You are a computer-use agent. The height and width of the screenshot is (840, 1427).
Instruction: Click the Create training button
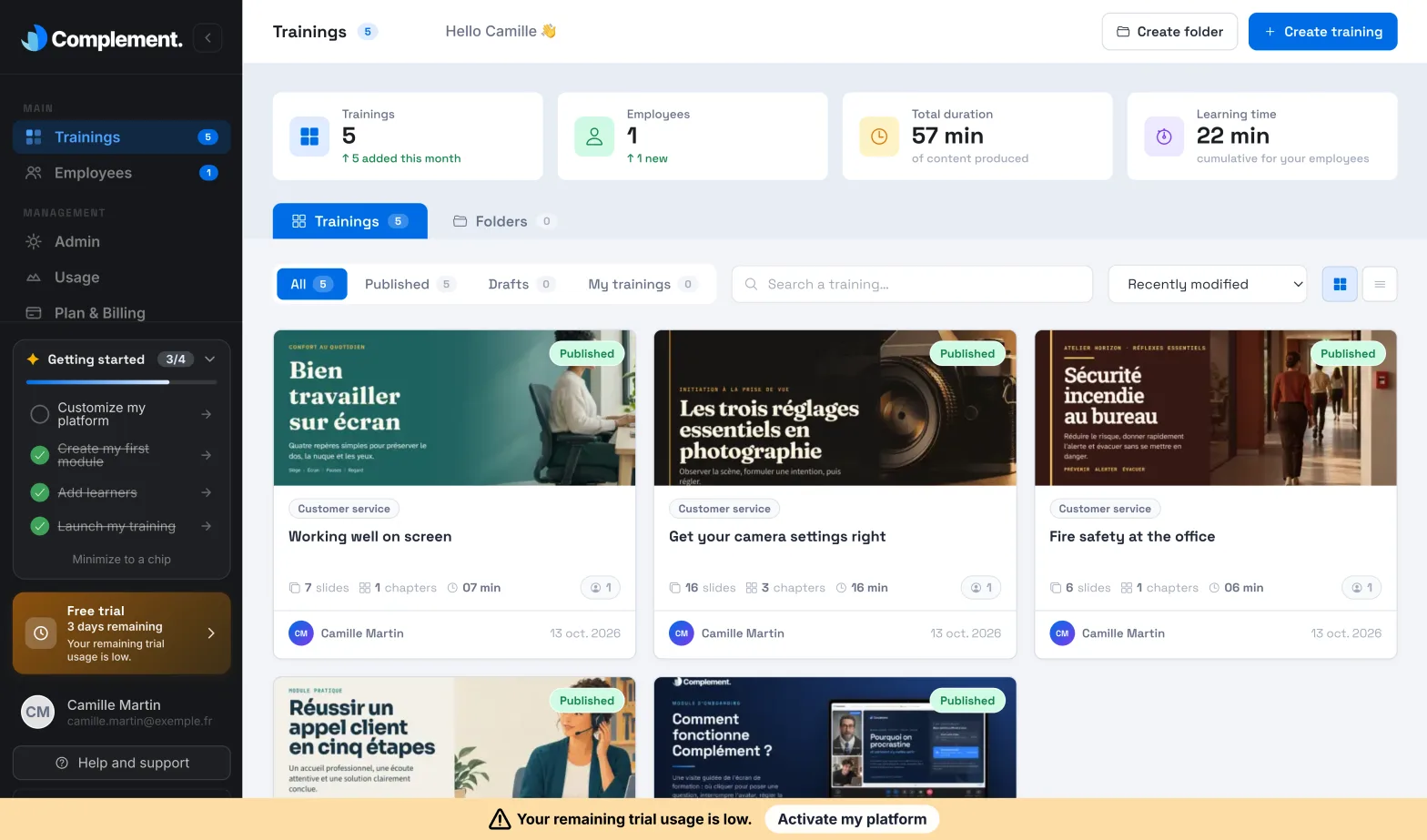[1323, 32]
